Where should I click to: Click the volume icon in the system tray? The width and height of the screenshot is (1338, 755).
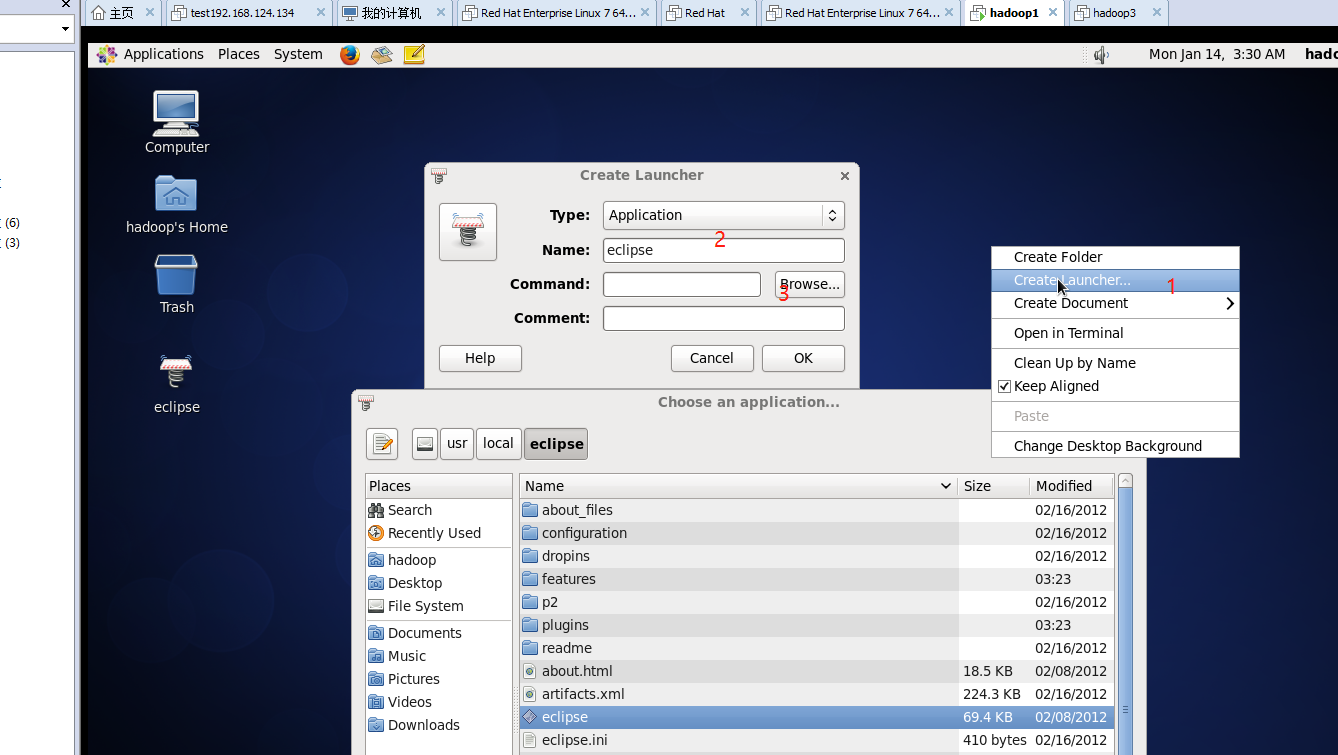[1100, 54]
